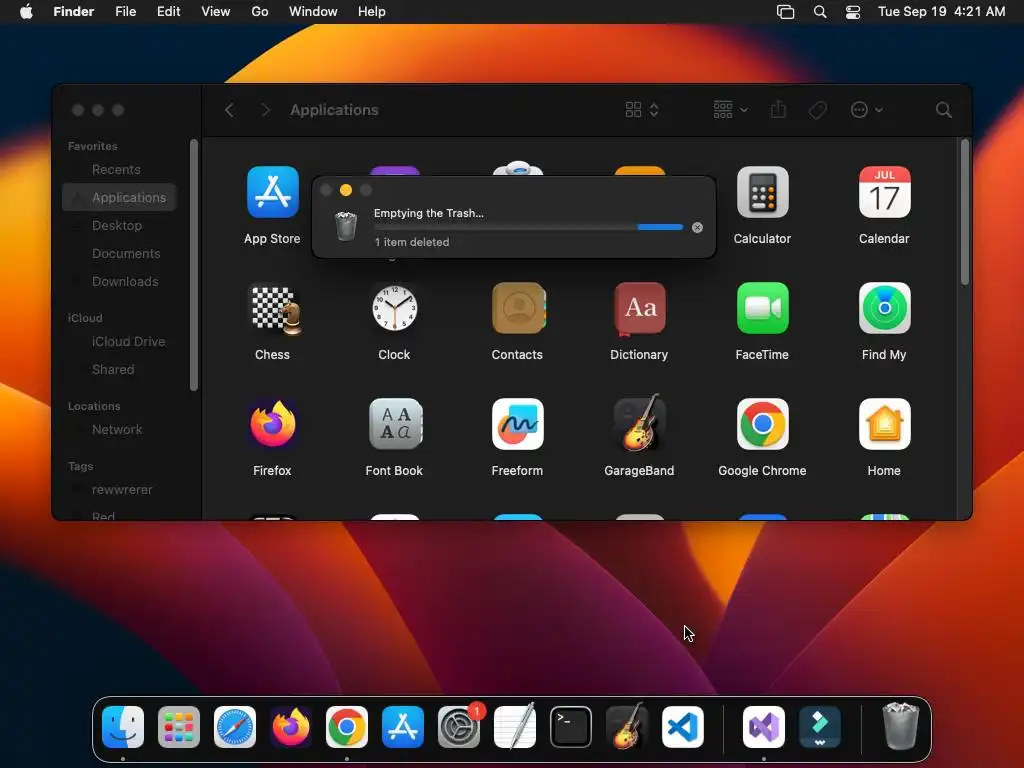This screenshot has width=1024, height=768.
Task: Select the Find My app icon
Action: [x=884, y=308]
